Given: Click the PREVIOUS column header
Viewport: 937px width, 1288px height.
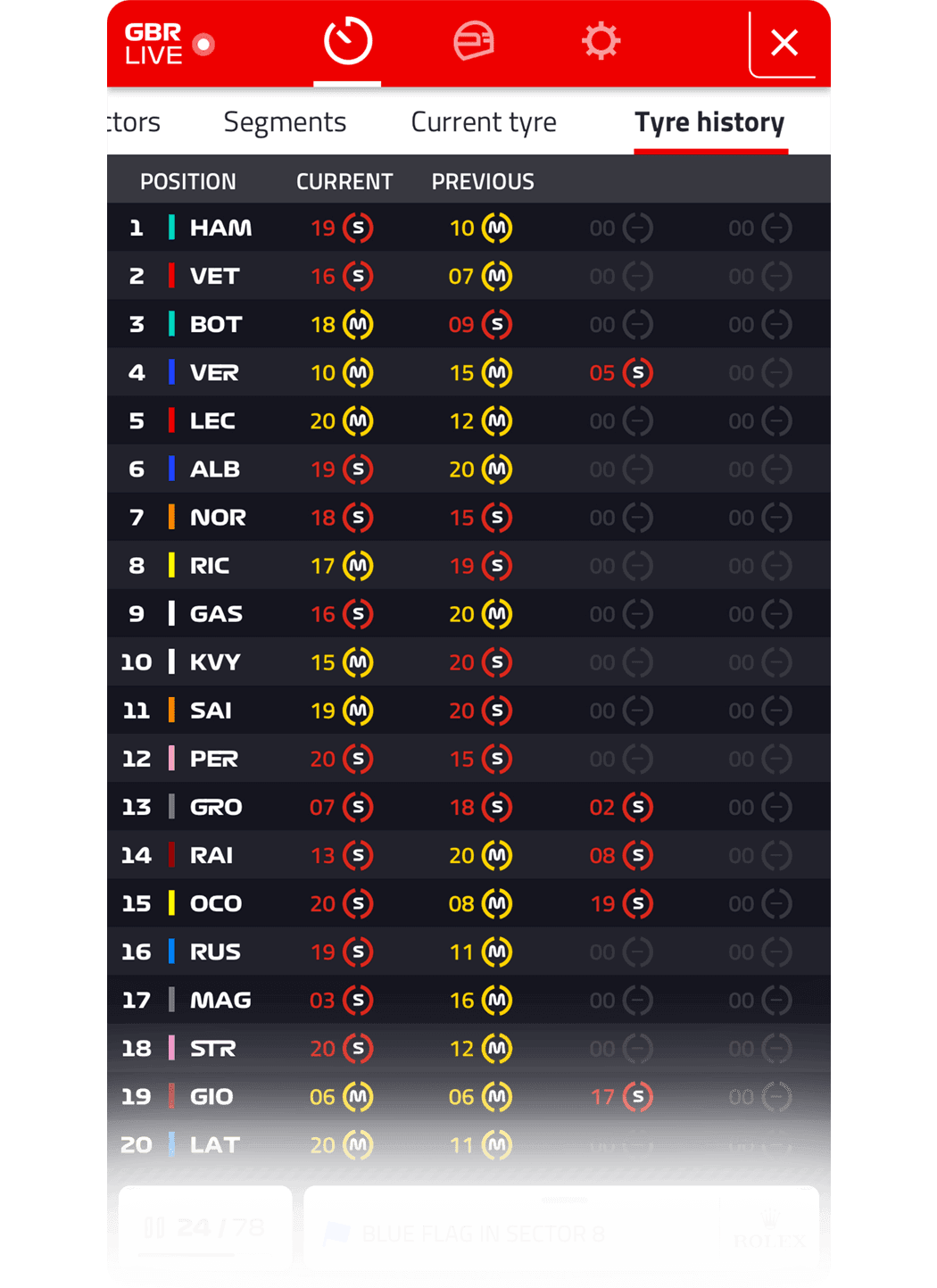Looking at the screenshot, I should click(x=483, y=181).
